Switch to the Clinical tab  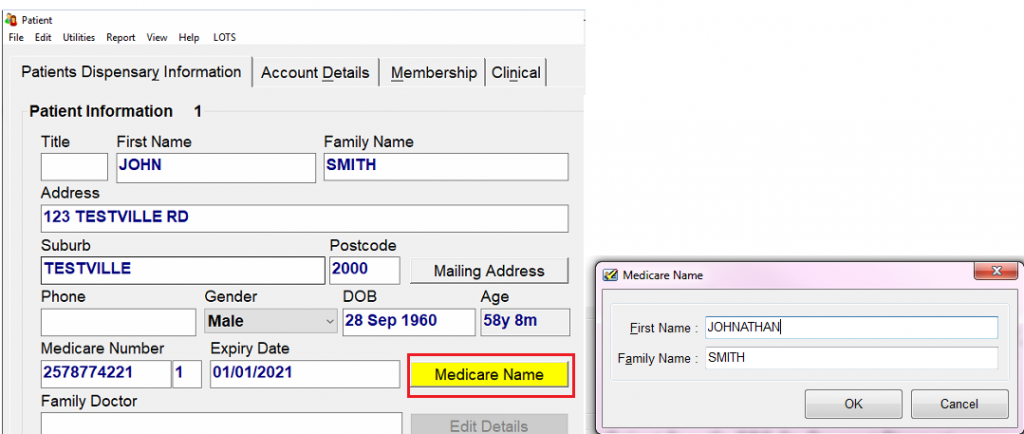click(516, 73)
